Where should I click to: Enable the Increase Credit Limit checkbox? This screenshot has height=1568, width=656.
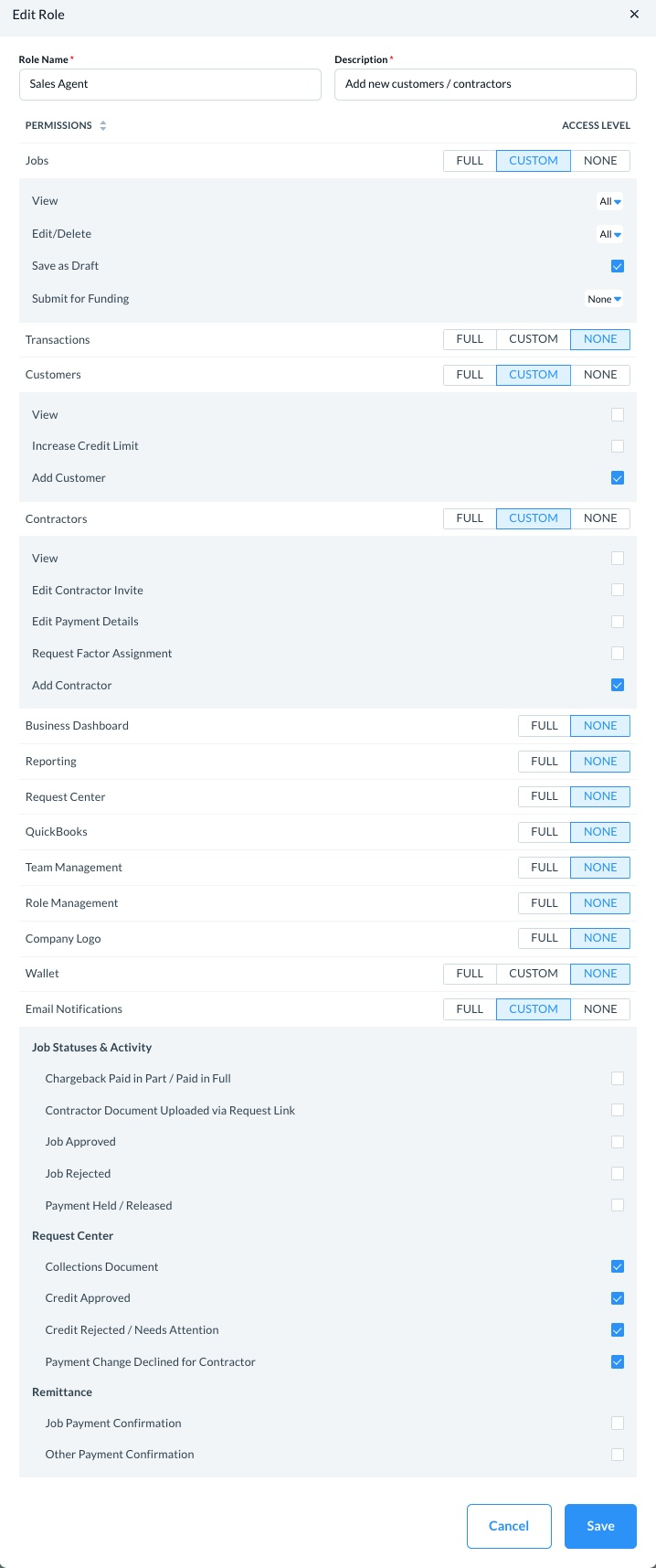[618, 446]
